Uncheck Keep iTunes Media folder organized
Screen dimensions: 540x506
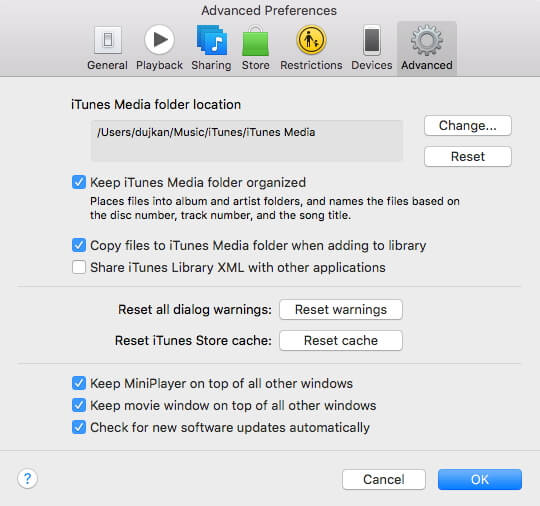click(x=79, y=182)
